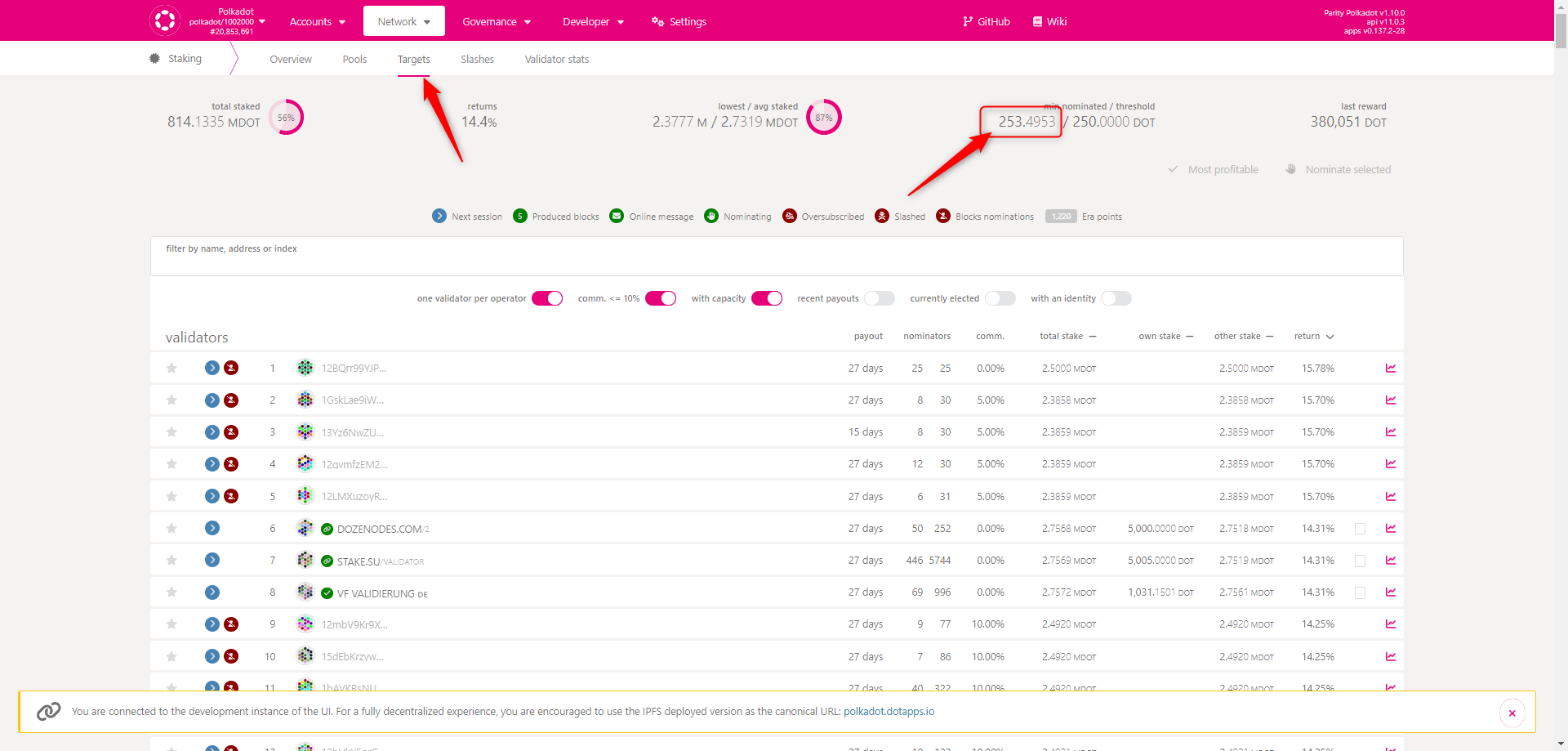Enable the recent payouts filter
This screenshot has height=751, width=1568.
click(880, 298)
